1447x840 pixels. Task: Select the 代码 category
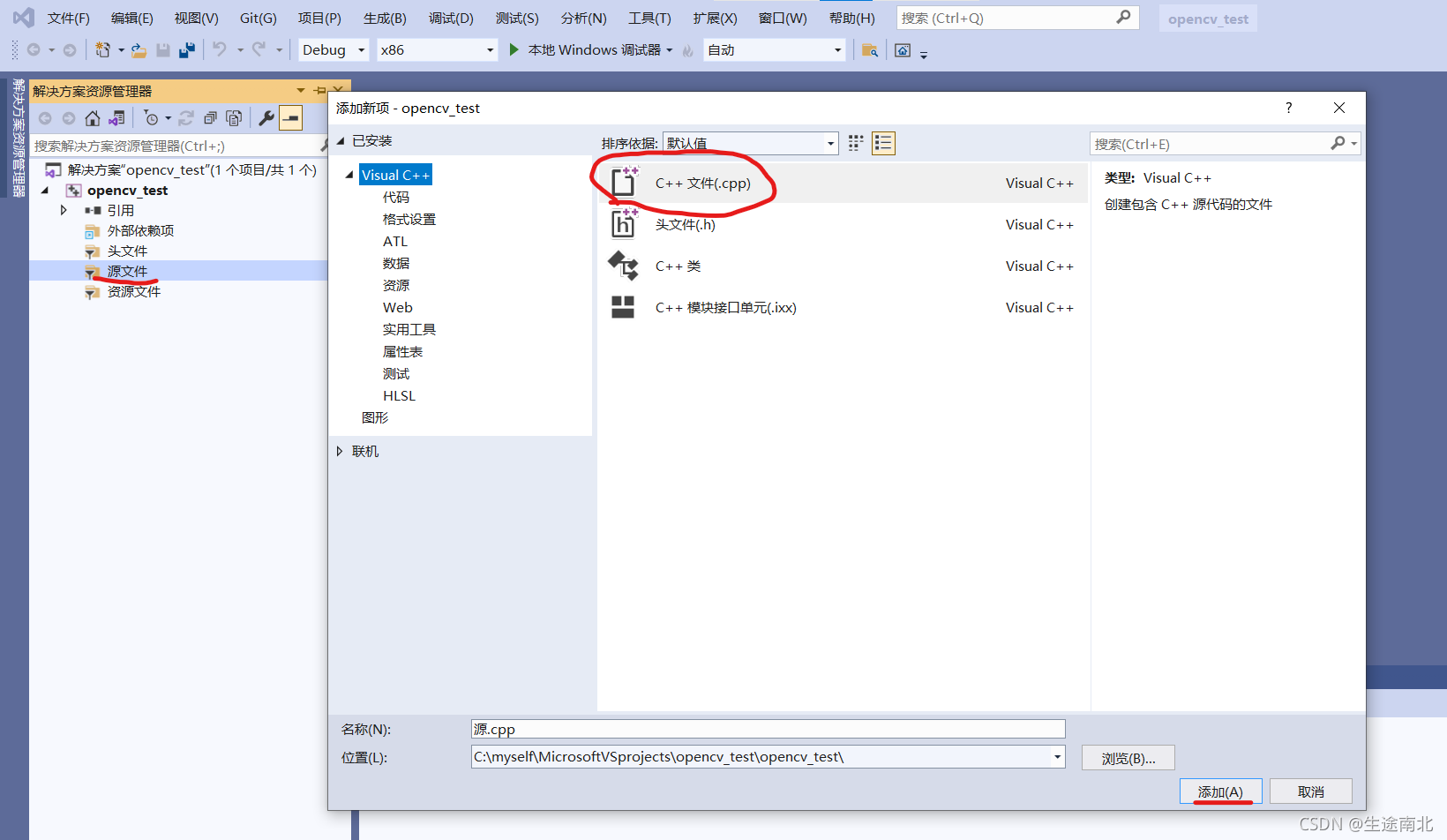pos(396,197)
